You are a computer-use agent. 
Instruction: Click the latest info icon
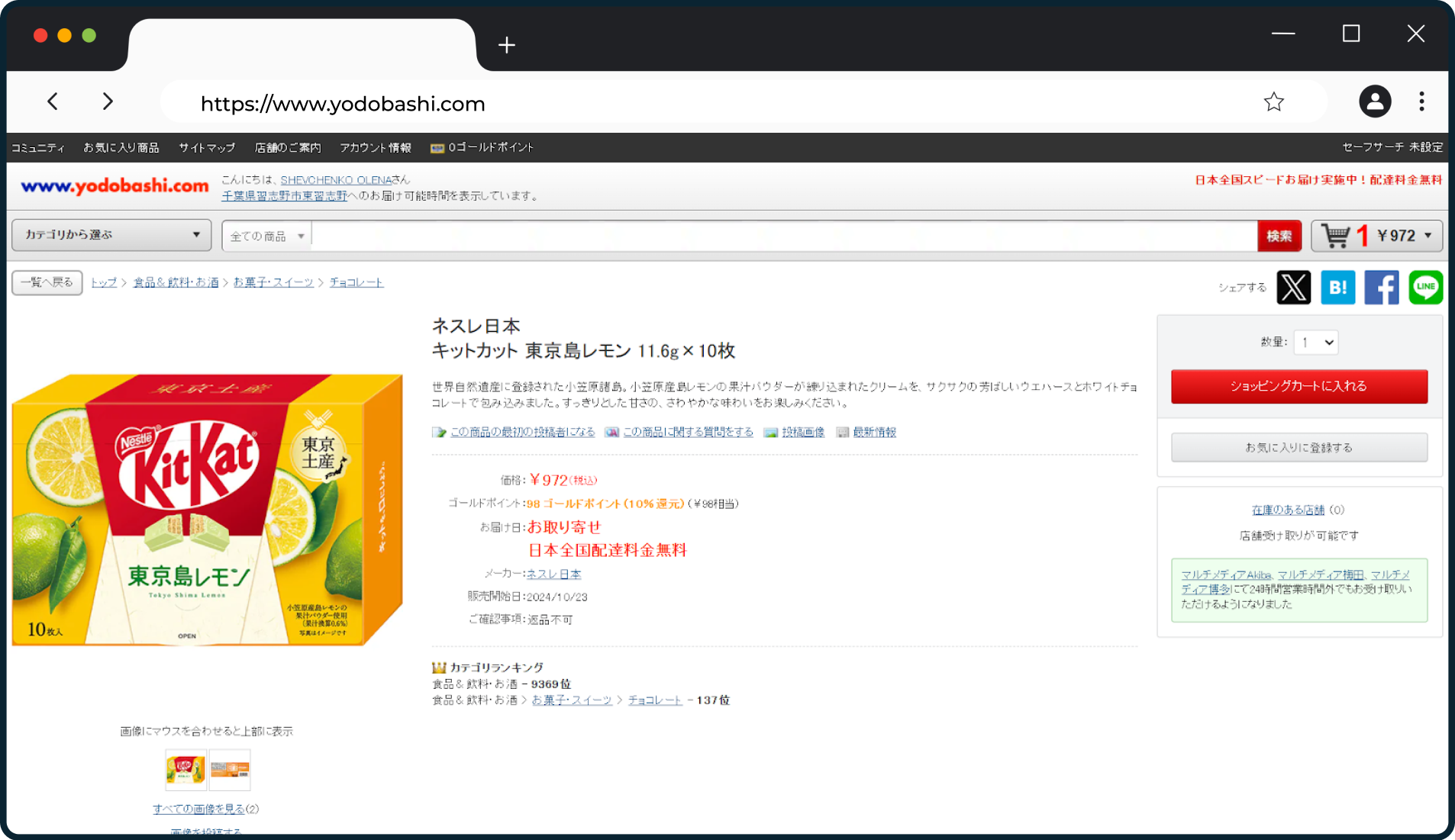coord(843,433)
